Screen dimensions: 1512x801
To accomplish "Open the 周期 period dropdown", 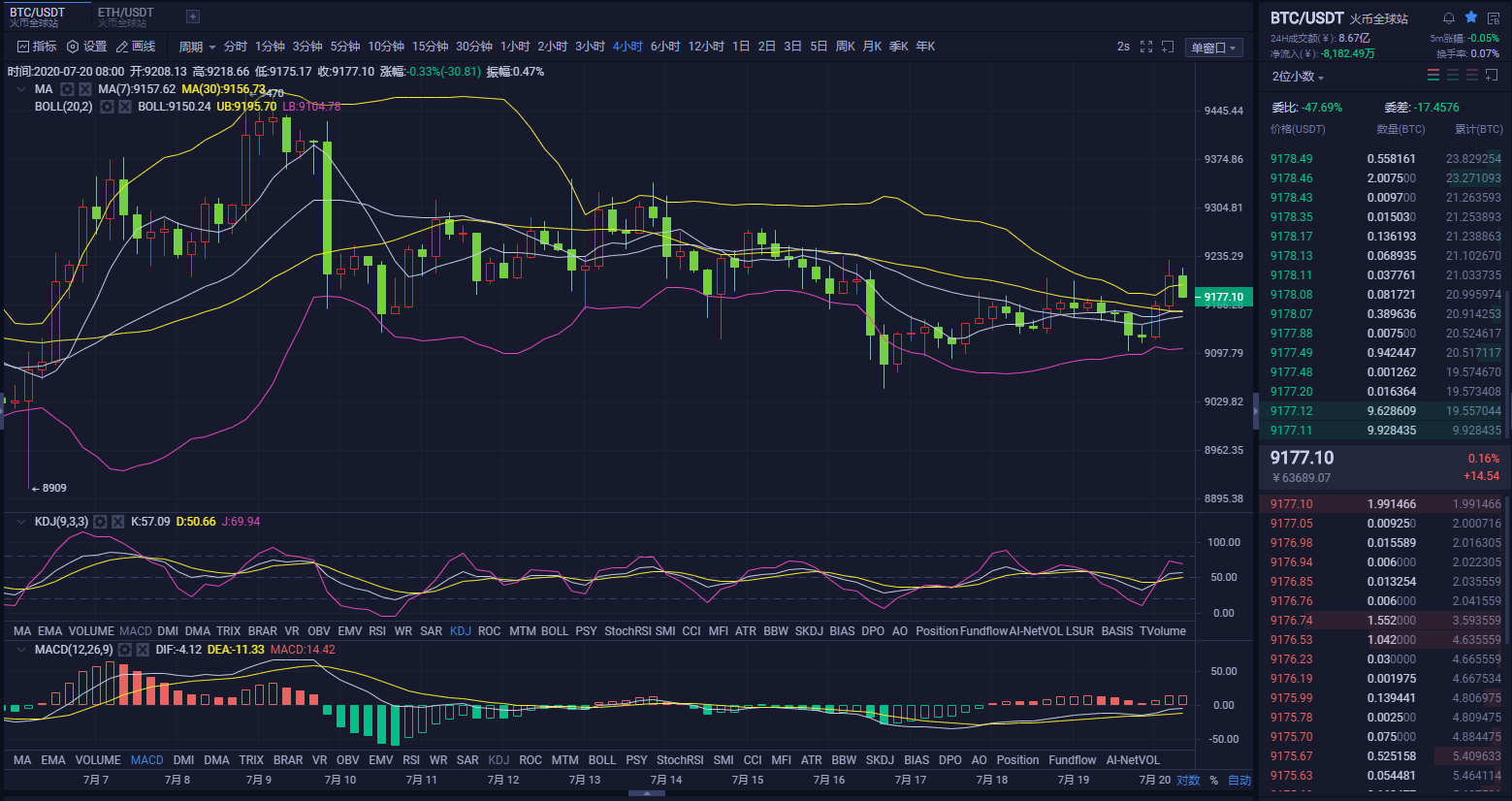I will tap(197, 47).
